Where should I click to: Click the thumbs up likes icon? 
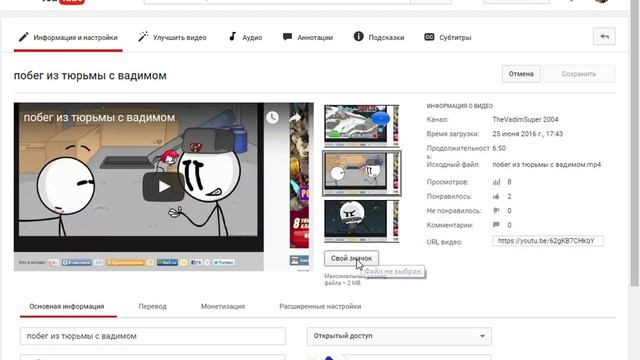[496, 196]
